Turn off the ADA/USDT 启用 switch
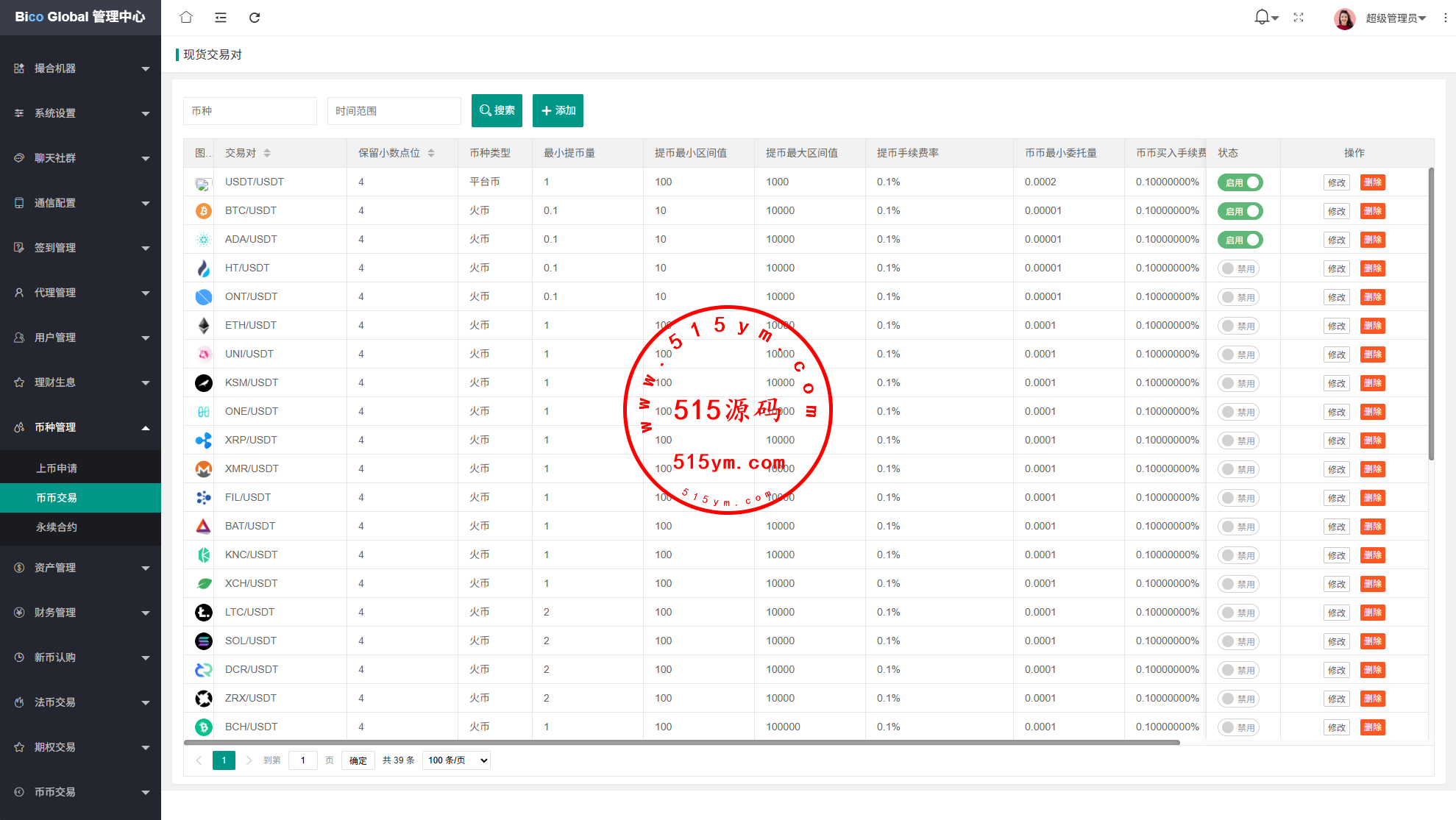Viewport: 1456px width, 820px height. pyautogui.click(x=1240, y=240)
